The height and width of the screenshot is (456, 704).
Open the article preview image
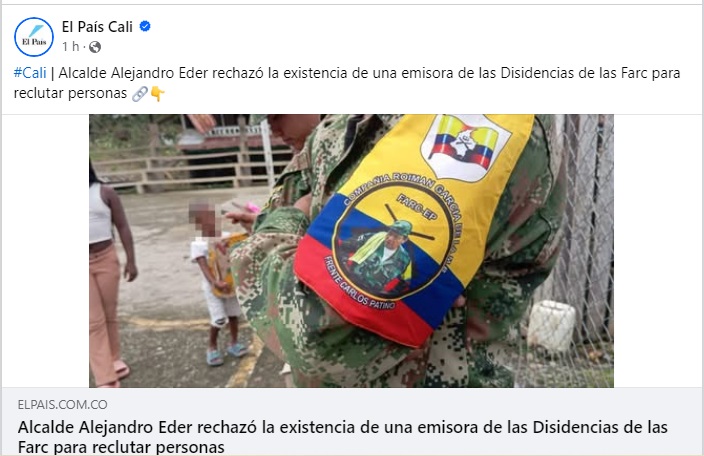pos(351,251)
